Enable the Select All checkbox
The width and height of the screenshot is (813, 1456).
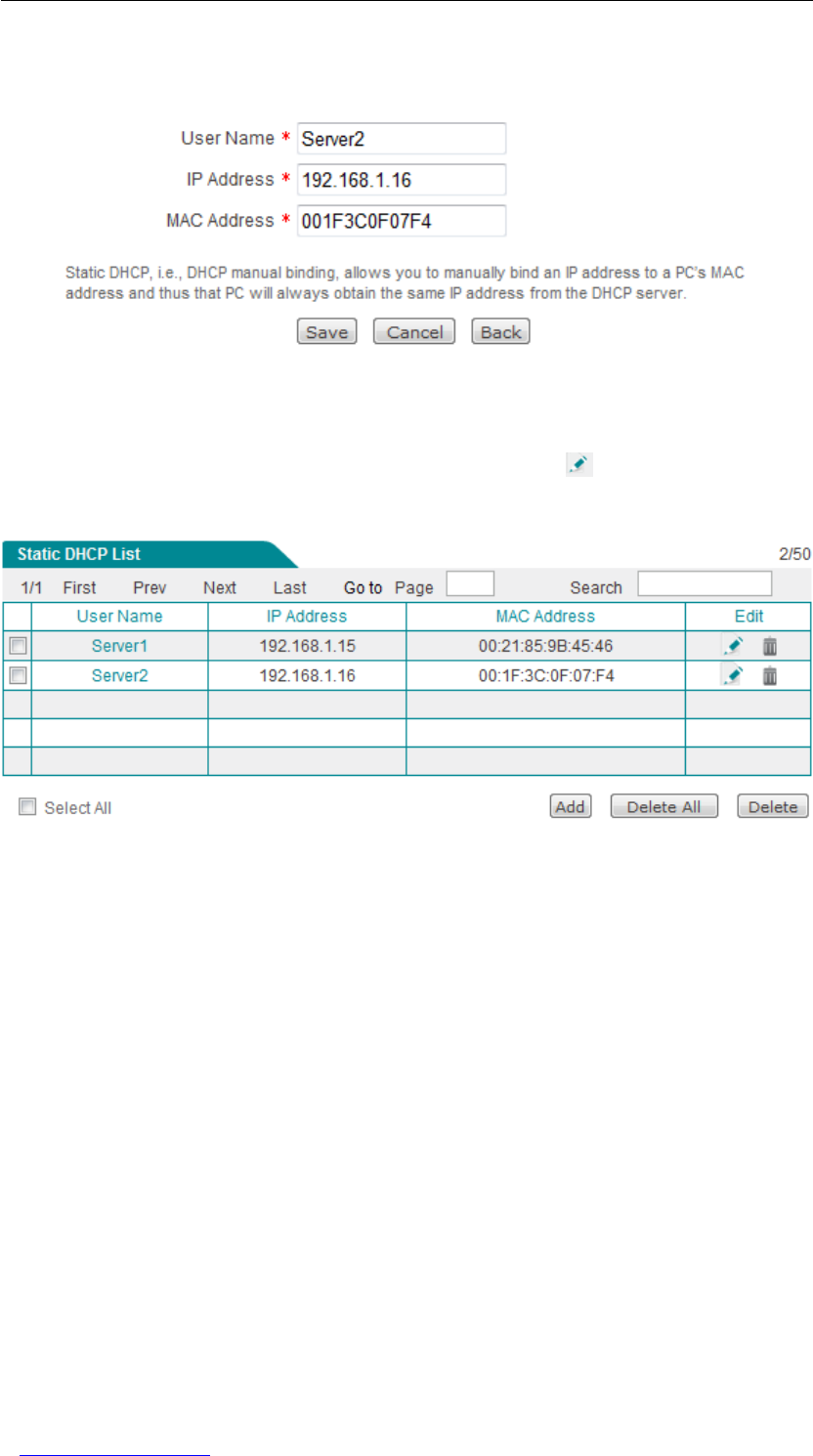[28, 807]
